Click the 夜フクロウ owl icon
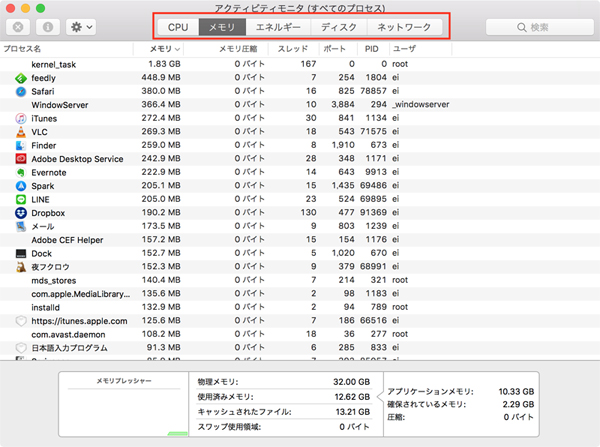The height and width of the screenshot is (447, 600). 21,267
